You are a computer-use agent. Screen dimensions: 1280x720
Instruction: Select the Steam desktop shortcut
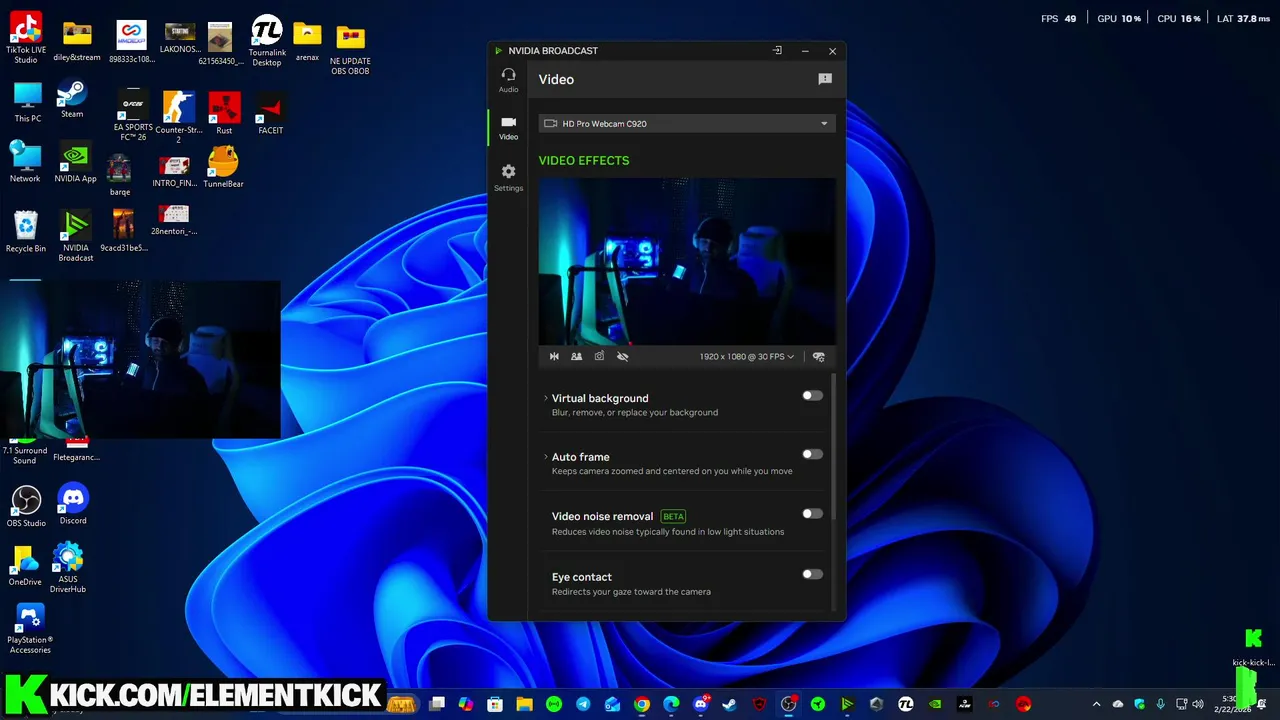pyautogui.click(x=72, y=98)
